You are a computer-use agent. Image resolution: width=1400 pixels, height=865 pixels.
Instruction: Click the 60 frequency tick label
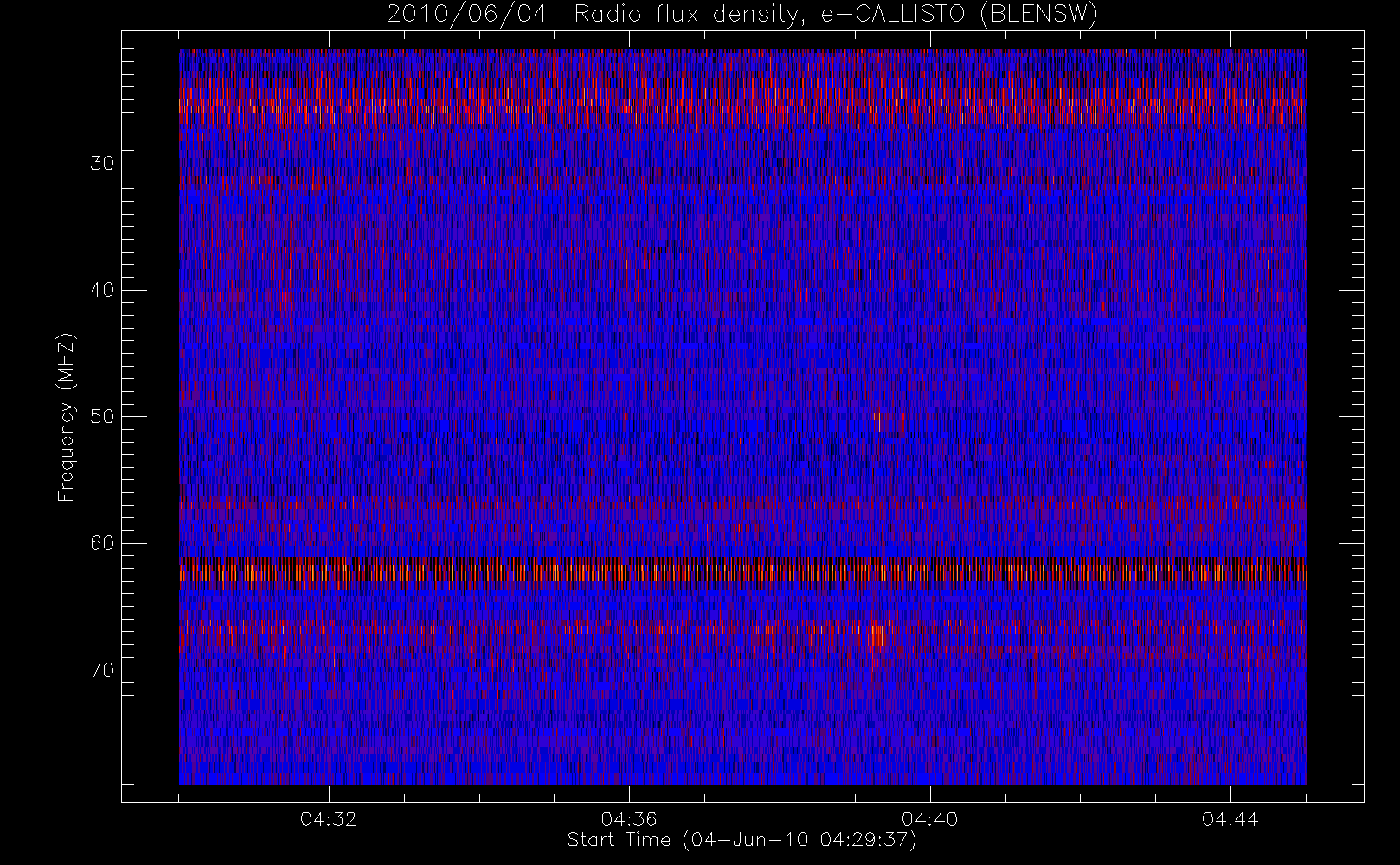click(x=102, y=543)
